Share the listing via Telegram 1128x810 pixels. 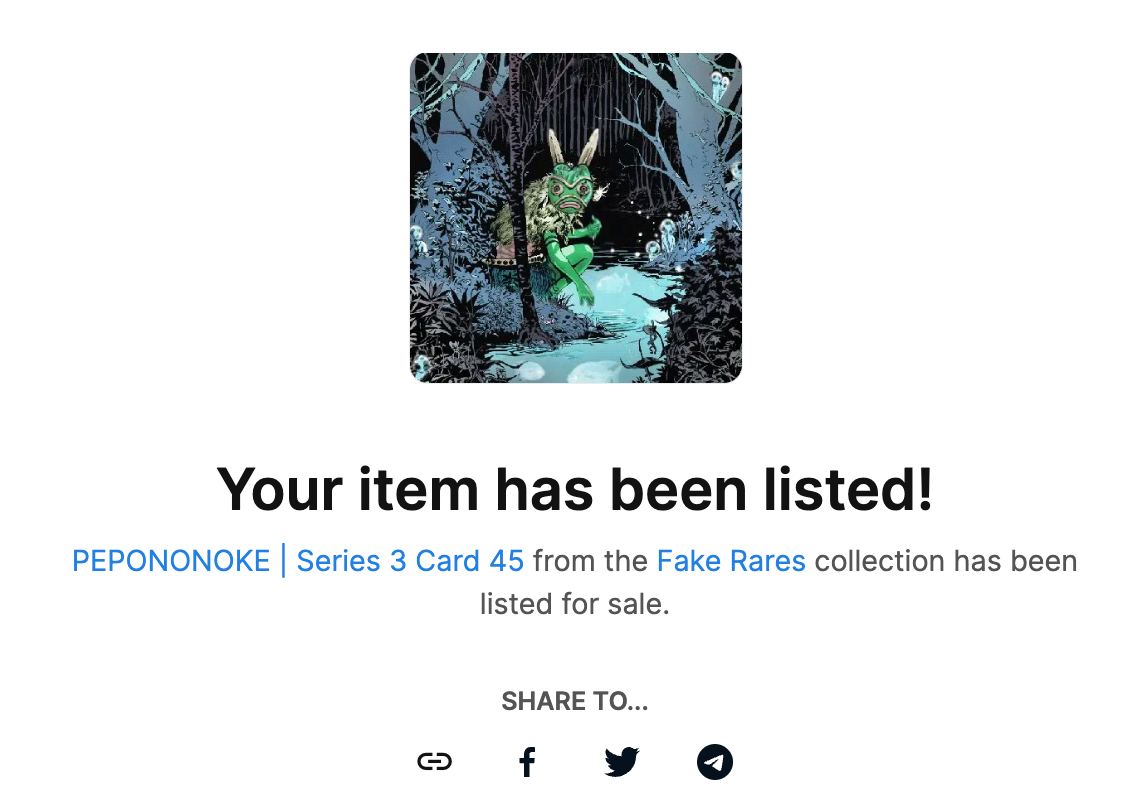pos(714,762)
